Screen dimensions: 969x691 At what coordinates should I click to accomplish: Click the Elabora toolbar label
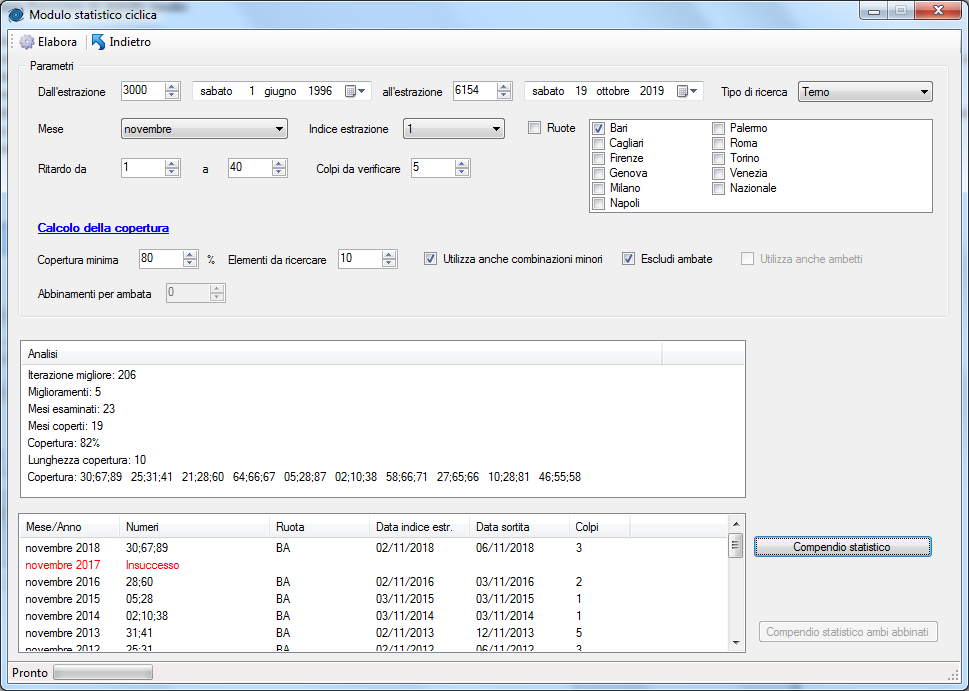click(57, 42)
